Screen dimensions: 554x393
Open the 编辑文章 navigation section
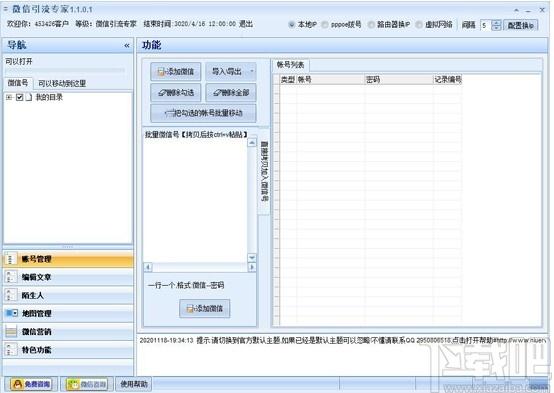pyautogui.click(x=68, y=277)
